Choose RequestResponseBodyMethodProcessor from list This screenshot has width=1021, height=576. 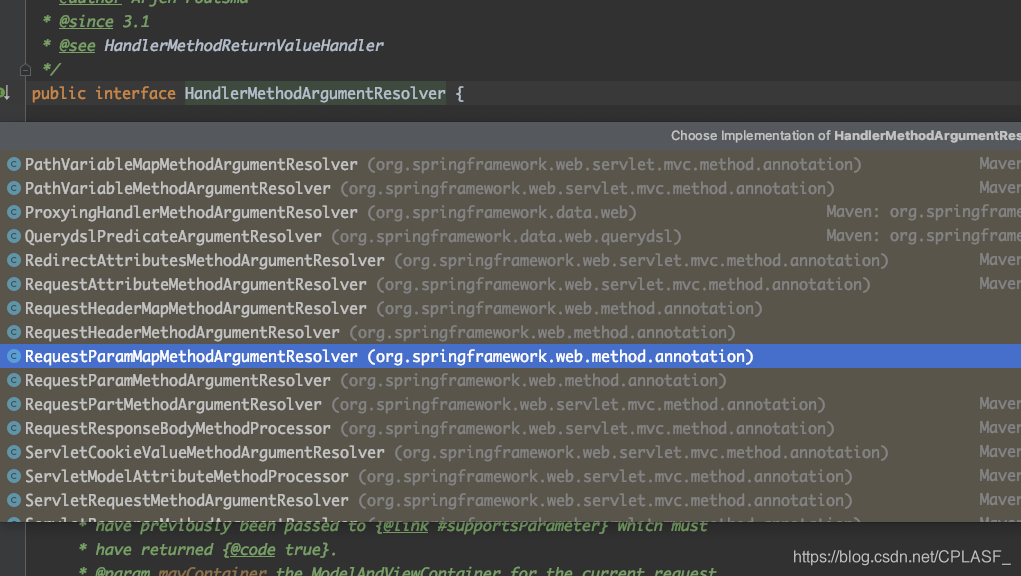(510, 429)
